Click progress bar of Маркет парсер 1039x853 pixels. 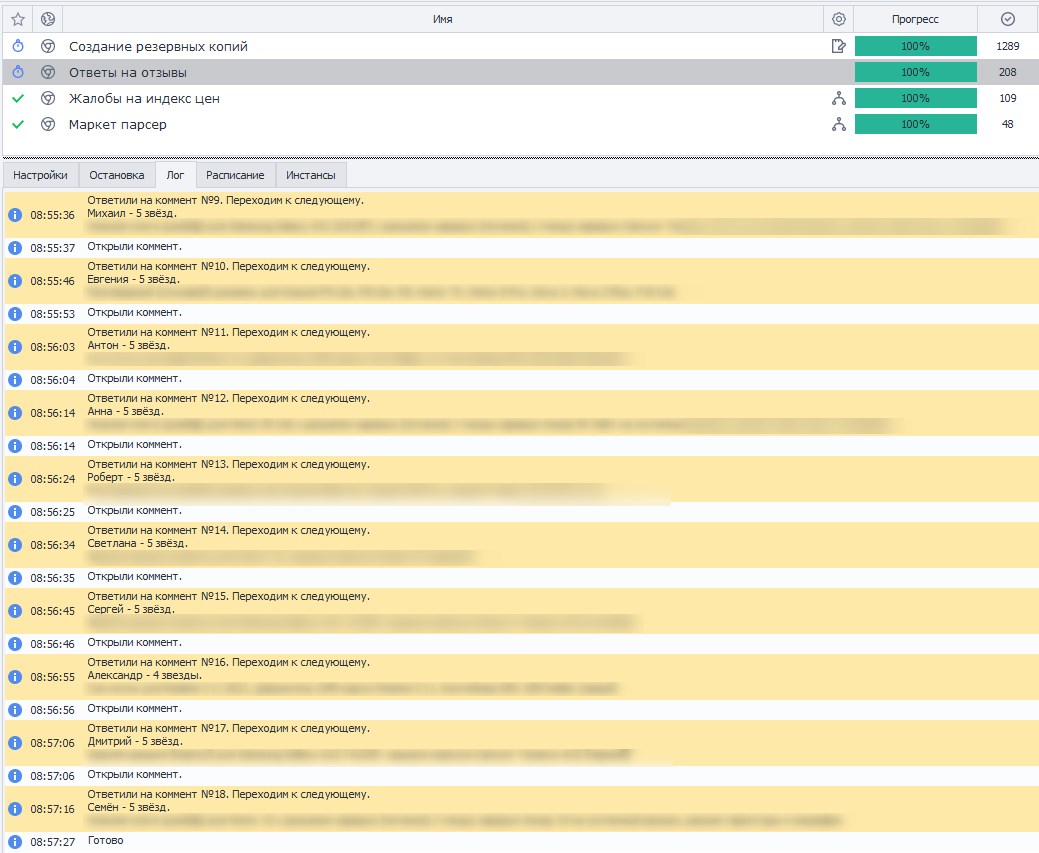[915, 124]
